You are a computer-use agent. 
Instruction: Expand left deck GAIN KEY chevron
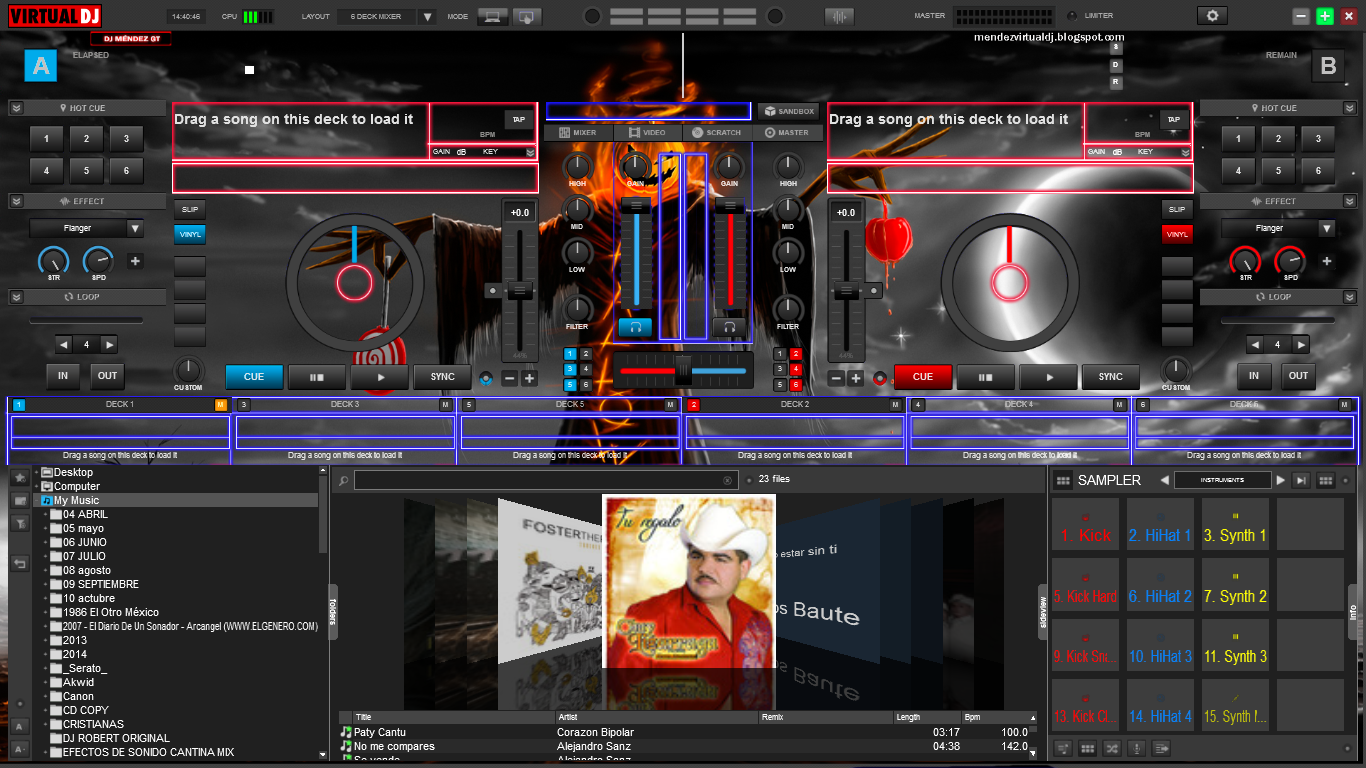530,152
